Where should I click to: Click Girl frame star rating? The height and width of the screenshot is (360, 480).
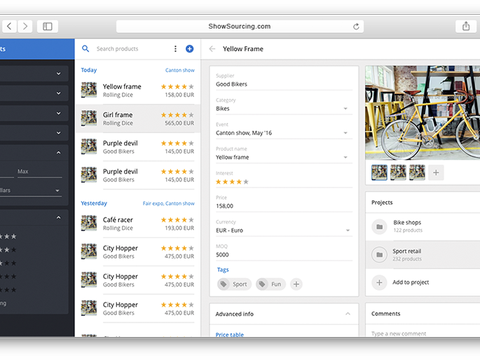(x=177, y=115)
